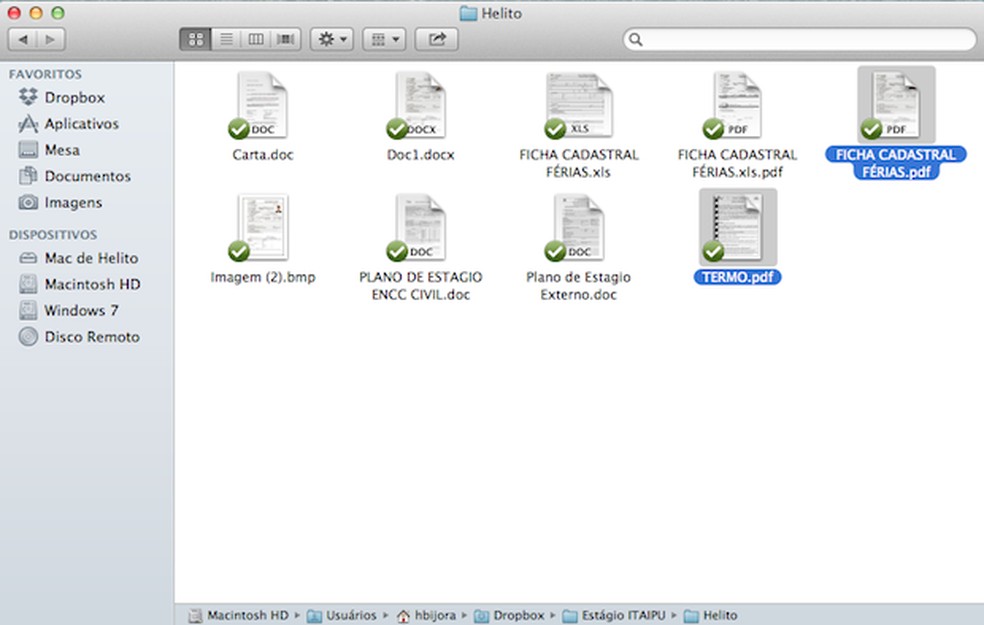The image size is (984, 625).
Task: Switch to list view mode
Action: pos(226,40)
